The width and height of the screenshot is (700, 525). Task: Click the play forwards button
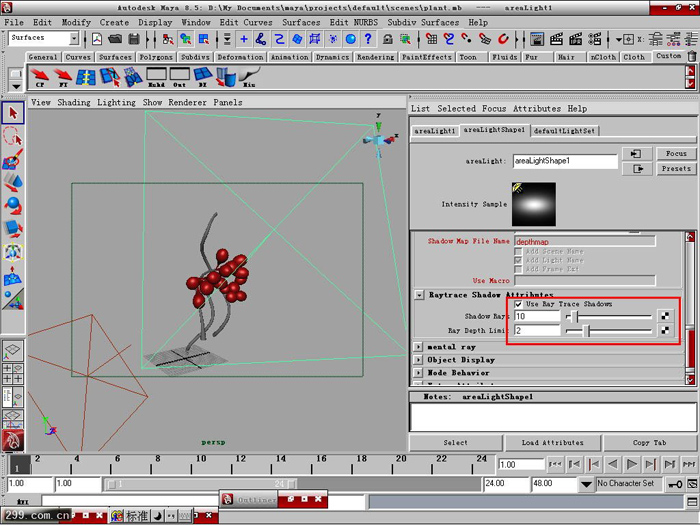(x=631, y=465)
